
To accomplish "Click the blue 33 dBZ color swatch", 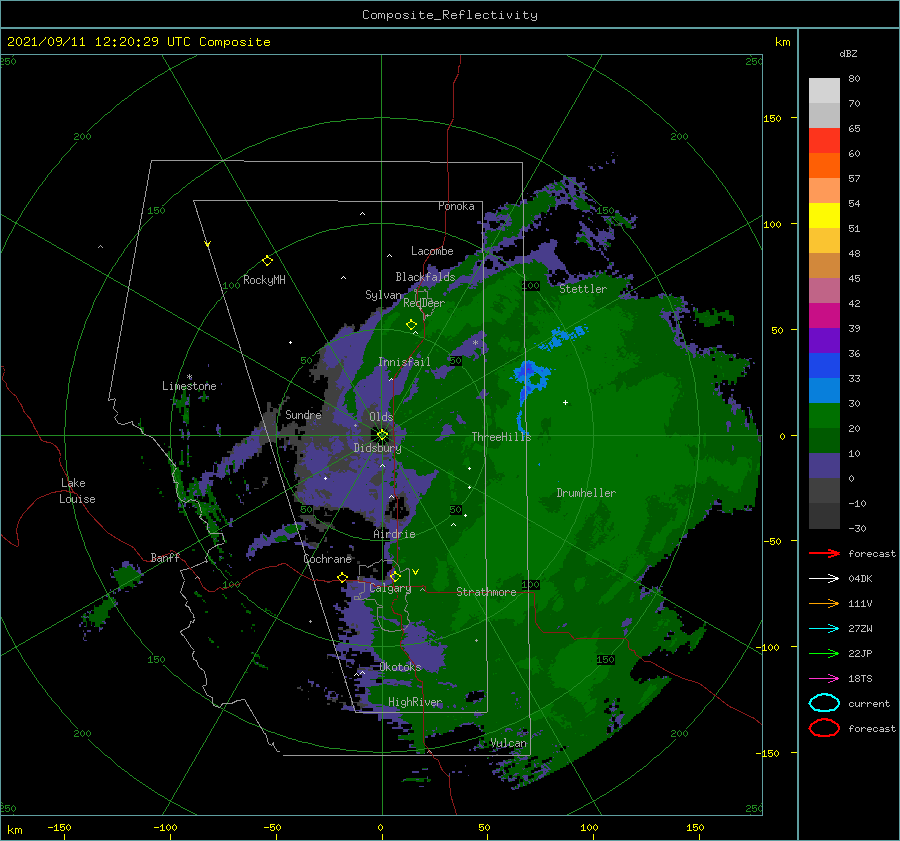I will point(824,365).
